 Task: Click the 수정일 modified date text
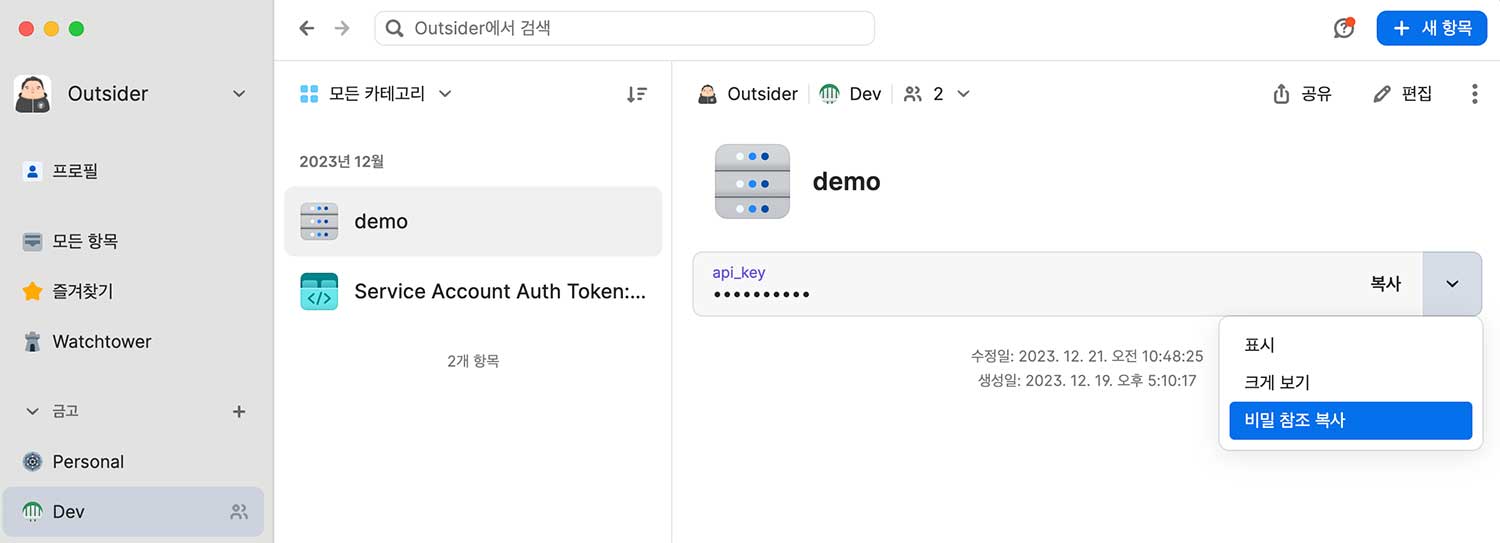click(x=1087, y=356)
